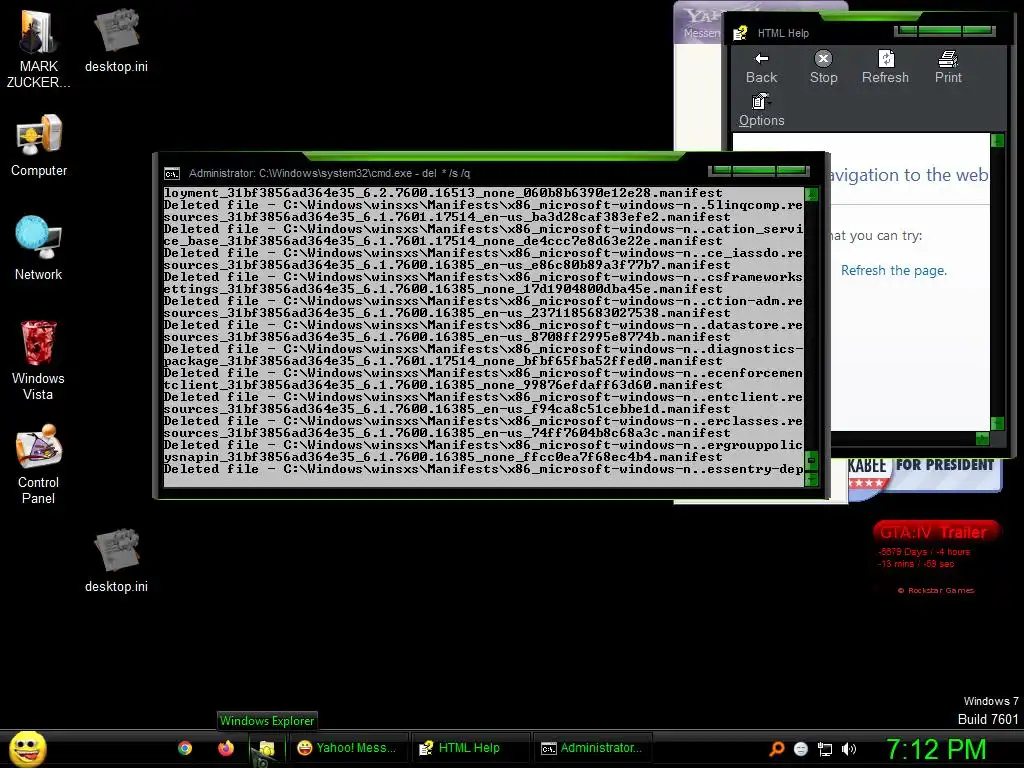Click the HTML Help horizontal scrollbar right arrow

(982, 438)
